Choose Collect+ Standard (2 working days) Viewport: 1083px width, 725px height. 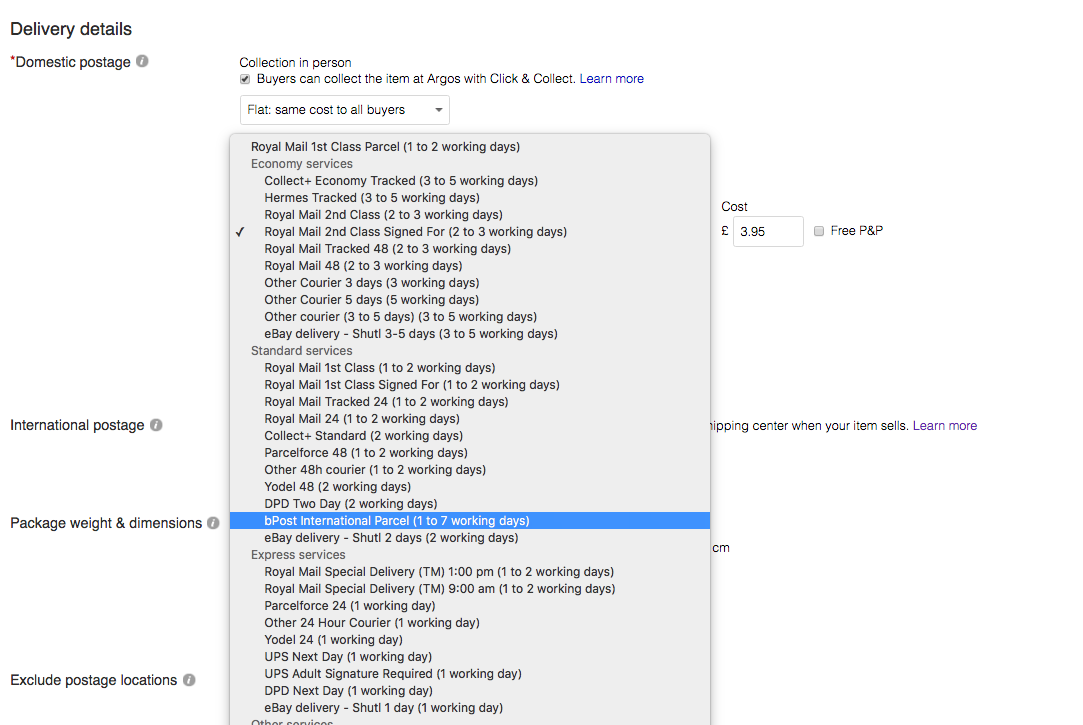click(x=470, y=436)
